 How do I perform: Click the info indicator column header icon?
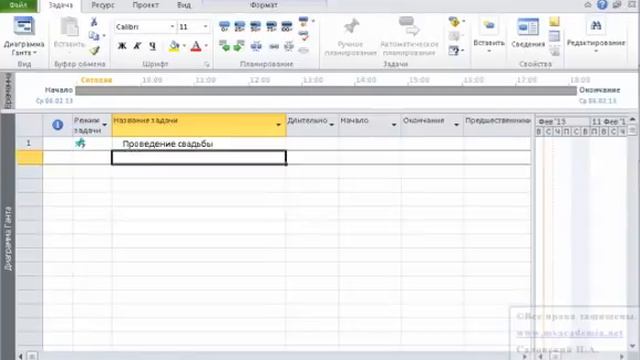(x=58, y=125)
